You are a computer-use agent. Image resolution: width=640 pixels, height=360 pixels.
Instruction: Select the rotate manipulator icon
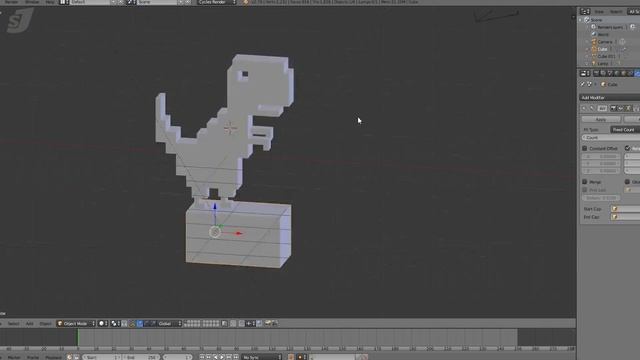tap(147, 324)
